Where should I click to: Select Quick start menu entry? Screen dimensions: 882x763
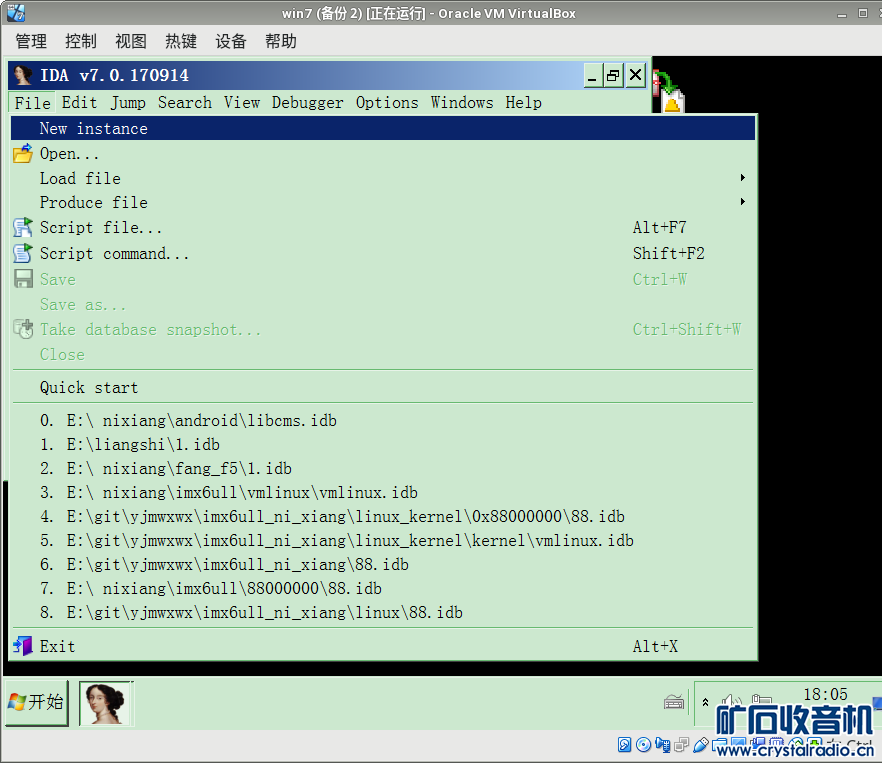pyautogui.click(x=382, y=387)
